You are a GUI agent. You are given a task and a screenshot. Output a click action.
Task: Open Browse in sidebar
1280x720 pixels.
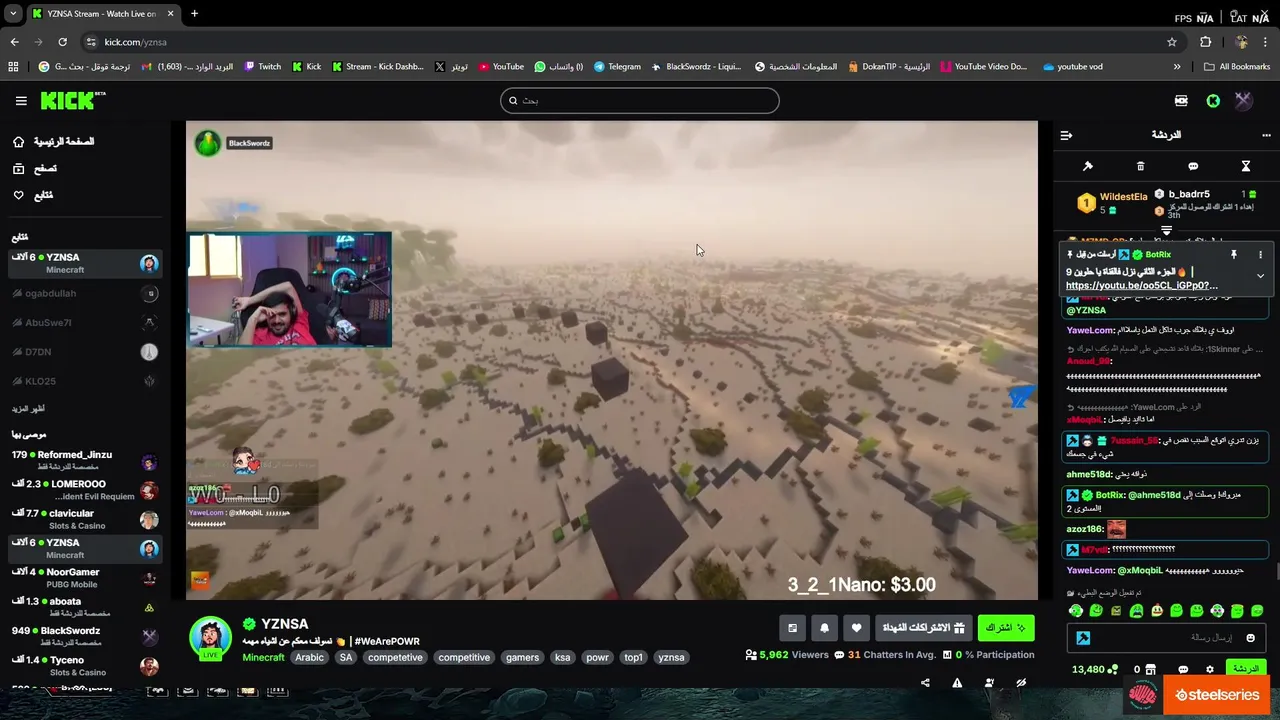coord(34,168)
